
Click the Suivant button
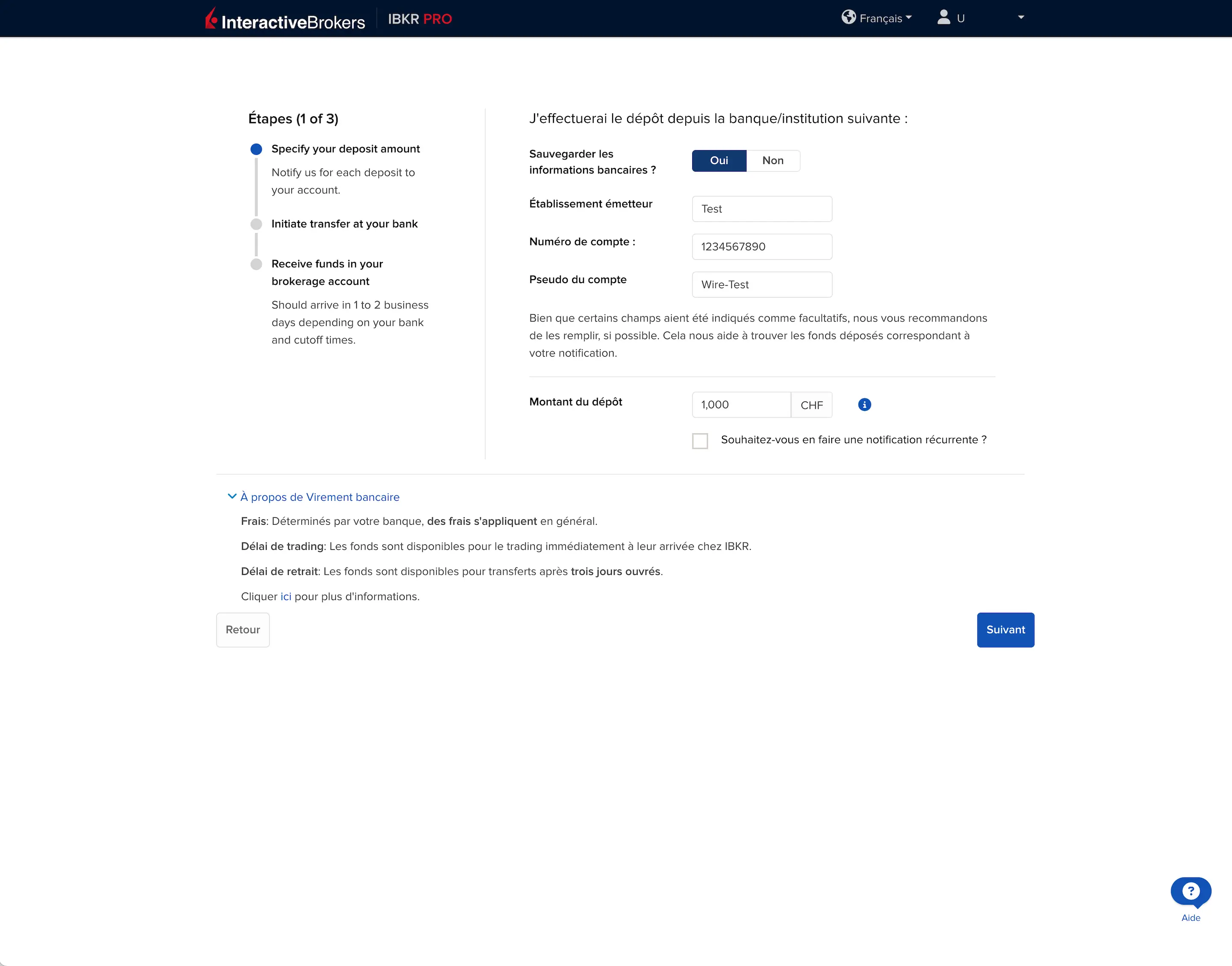tap(1005, 630)
